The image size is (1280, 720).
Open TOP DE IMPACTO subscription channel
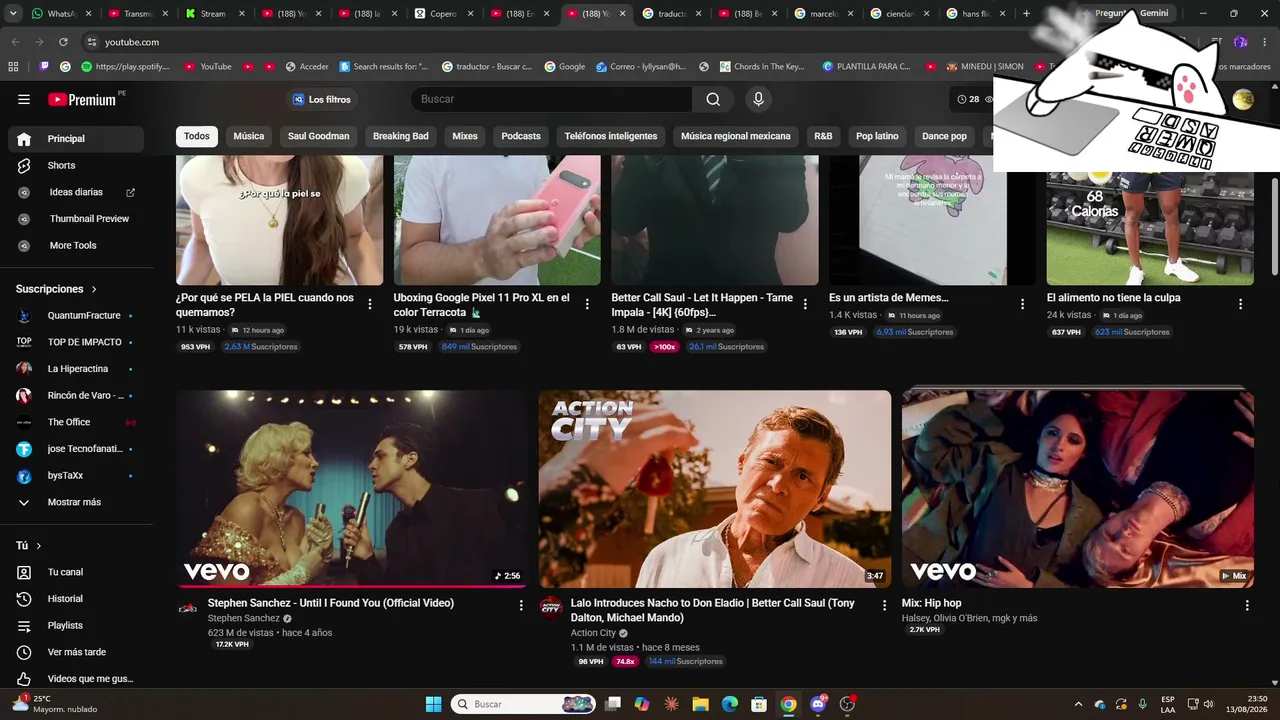pos(76,342)
